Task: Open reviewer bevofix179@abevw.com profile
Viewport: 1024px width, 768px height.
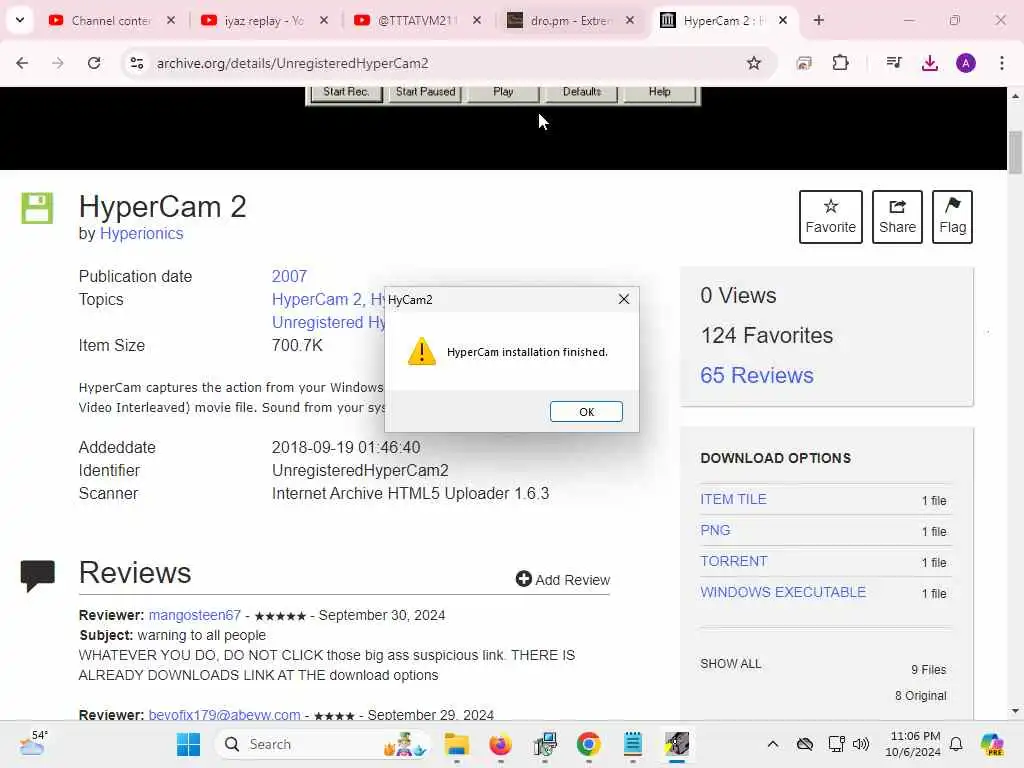Action: [224, 714]
